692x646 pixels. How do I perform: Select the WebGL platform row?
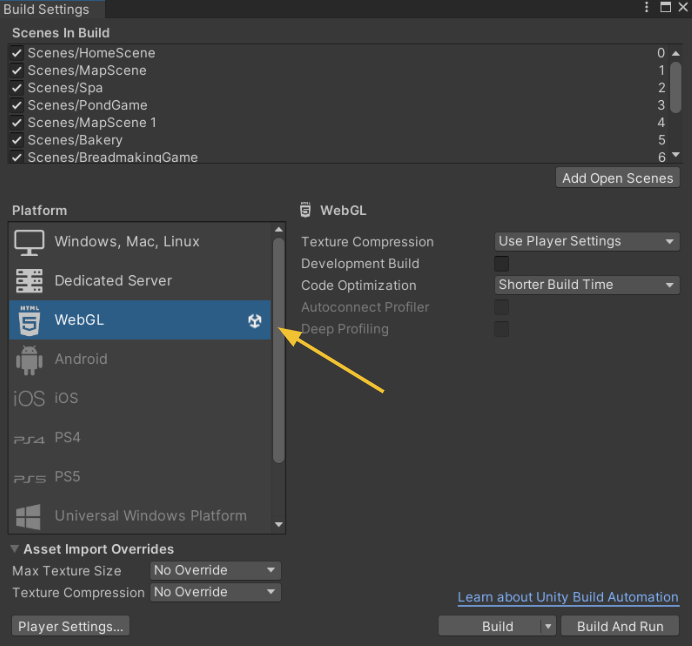(x=140, y=320)
